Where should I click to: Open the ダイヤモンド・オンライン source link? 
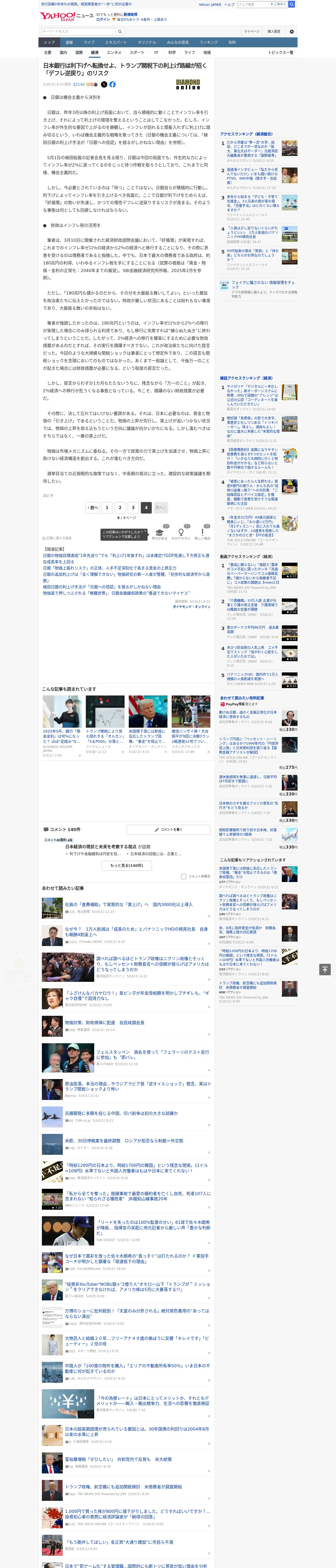pyautogui.click(x=192, y=607)
